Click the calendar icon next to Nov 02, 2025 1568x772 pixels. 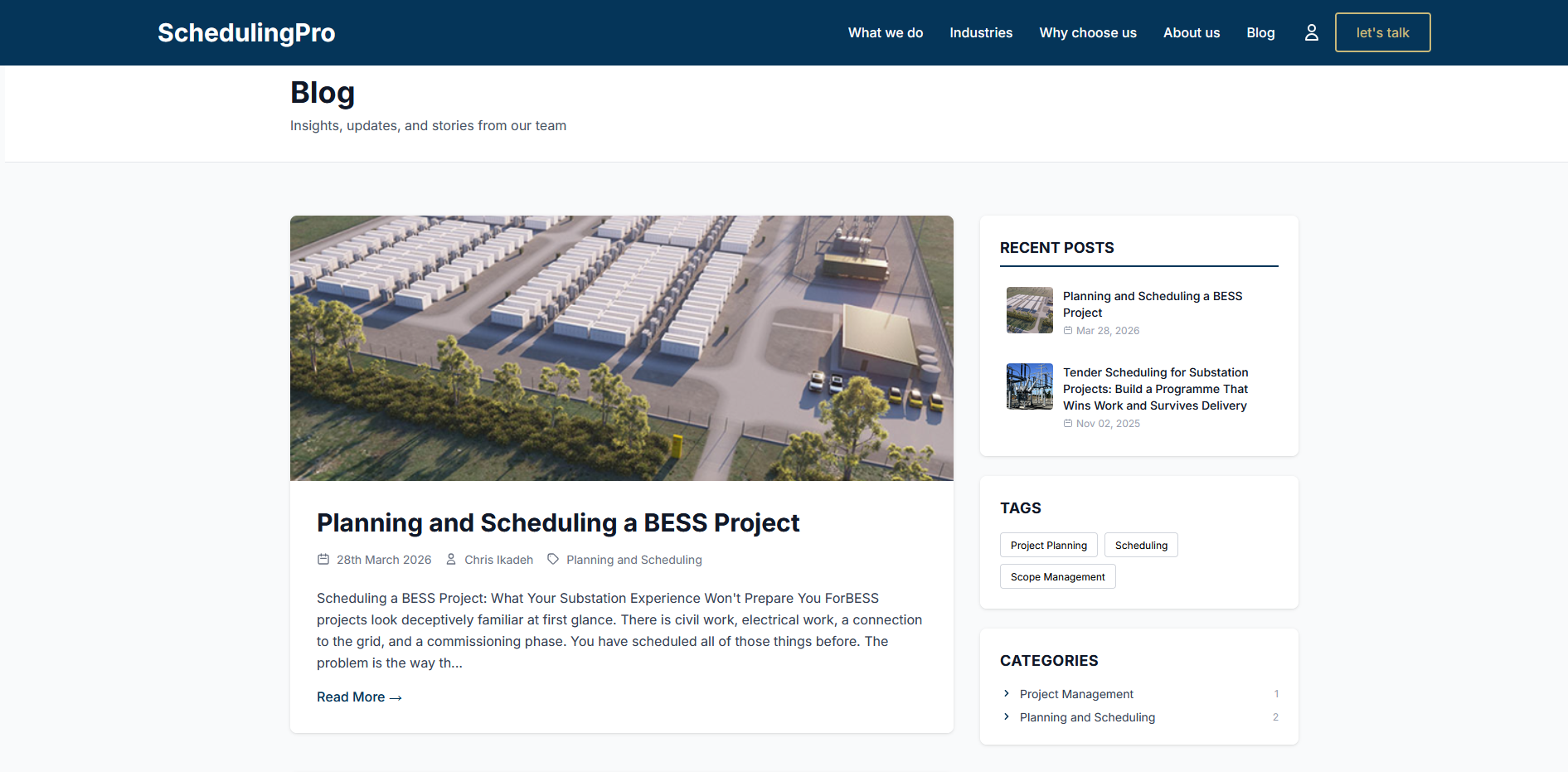tap(1068, 424)
